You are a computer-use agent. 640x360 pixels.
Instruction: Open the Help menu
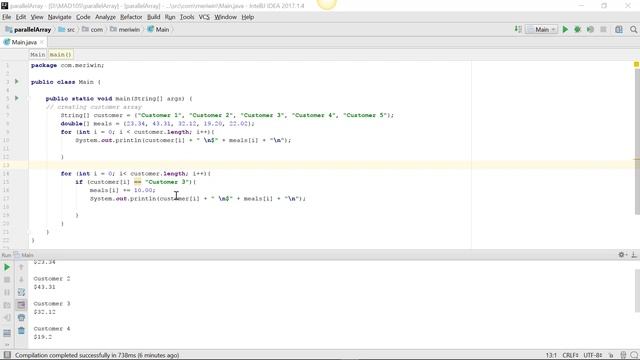point(248,17)
